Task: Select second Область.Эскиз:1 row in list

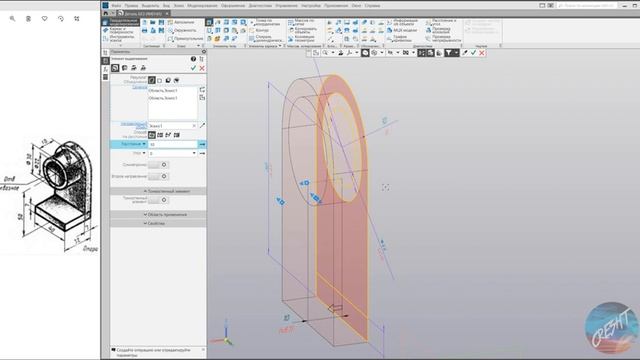Action: point(173,98)
